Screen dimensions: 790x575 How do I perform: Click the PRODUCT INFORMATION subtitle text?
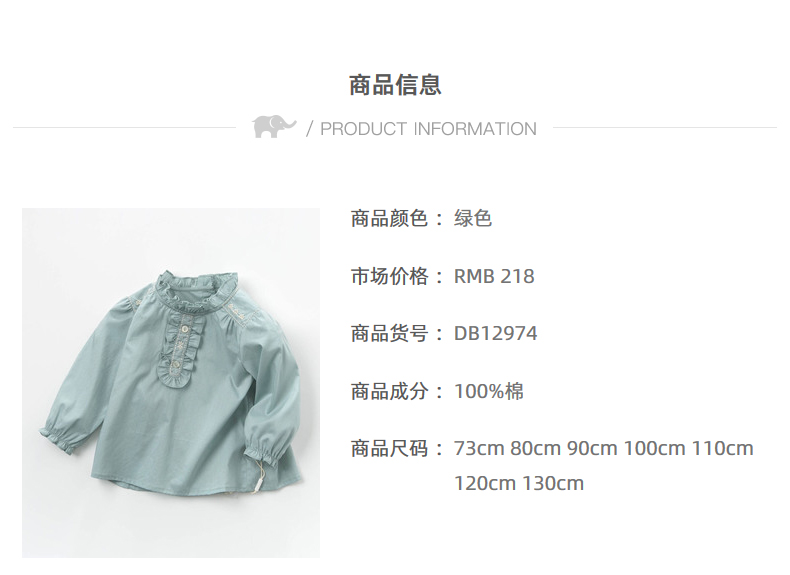(x=428, y=129)
